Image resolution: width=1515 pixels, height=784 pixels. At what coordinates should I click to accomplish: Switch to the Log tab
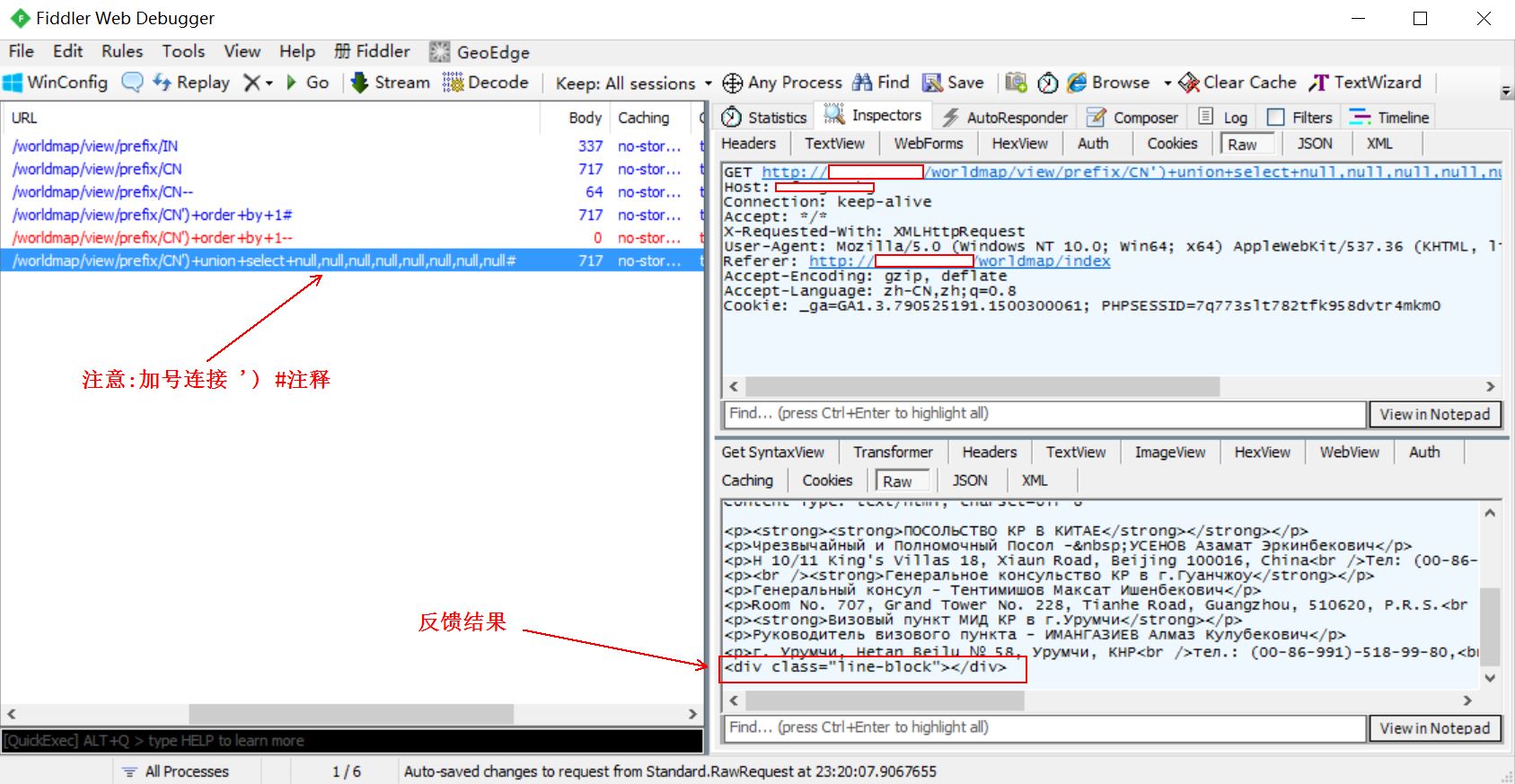point(1223,117)
